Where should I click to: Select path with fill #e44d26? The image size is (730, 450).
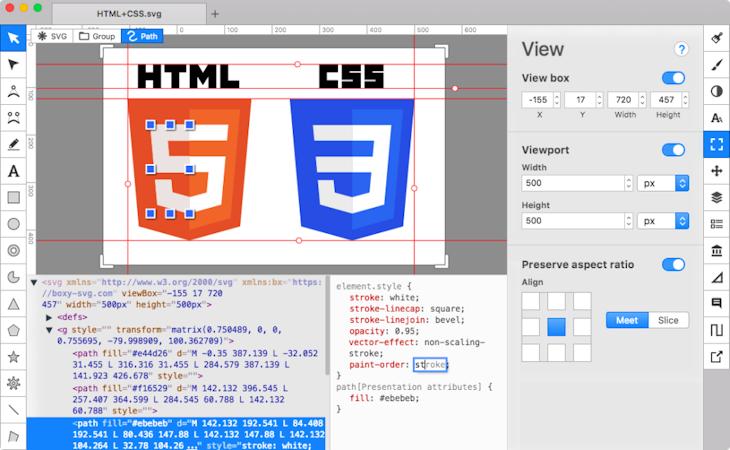(x=196, y=364)
